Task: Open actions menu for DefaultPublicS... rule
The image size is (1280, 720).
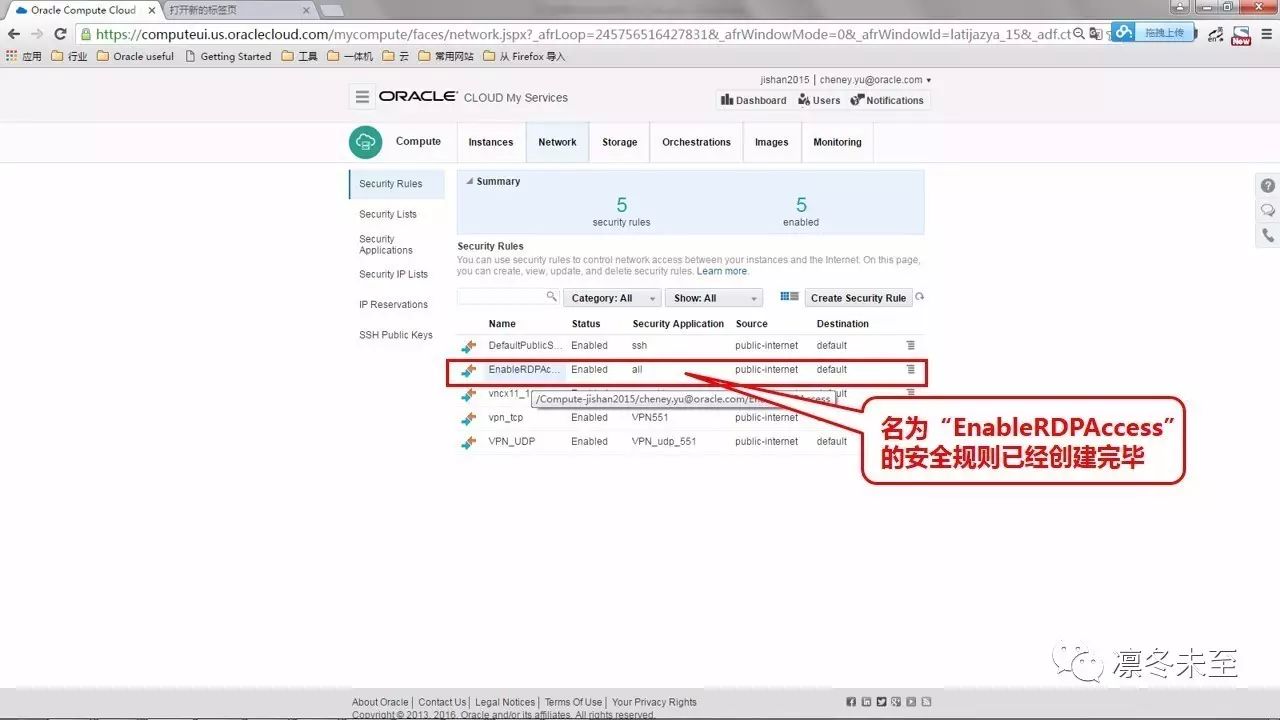Action: [x=910, y=345]
